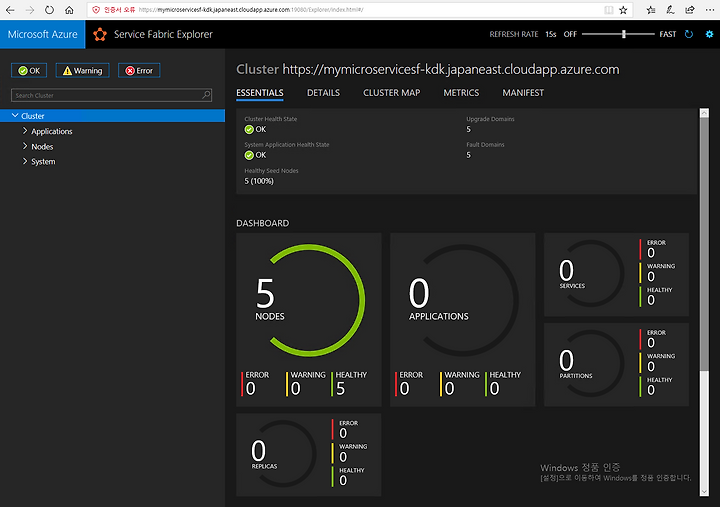
Task: Click the Cluster Health State OK value
Action: coord(255,130)
